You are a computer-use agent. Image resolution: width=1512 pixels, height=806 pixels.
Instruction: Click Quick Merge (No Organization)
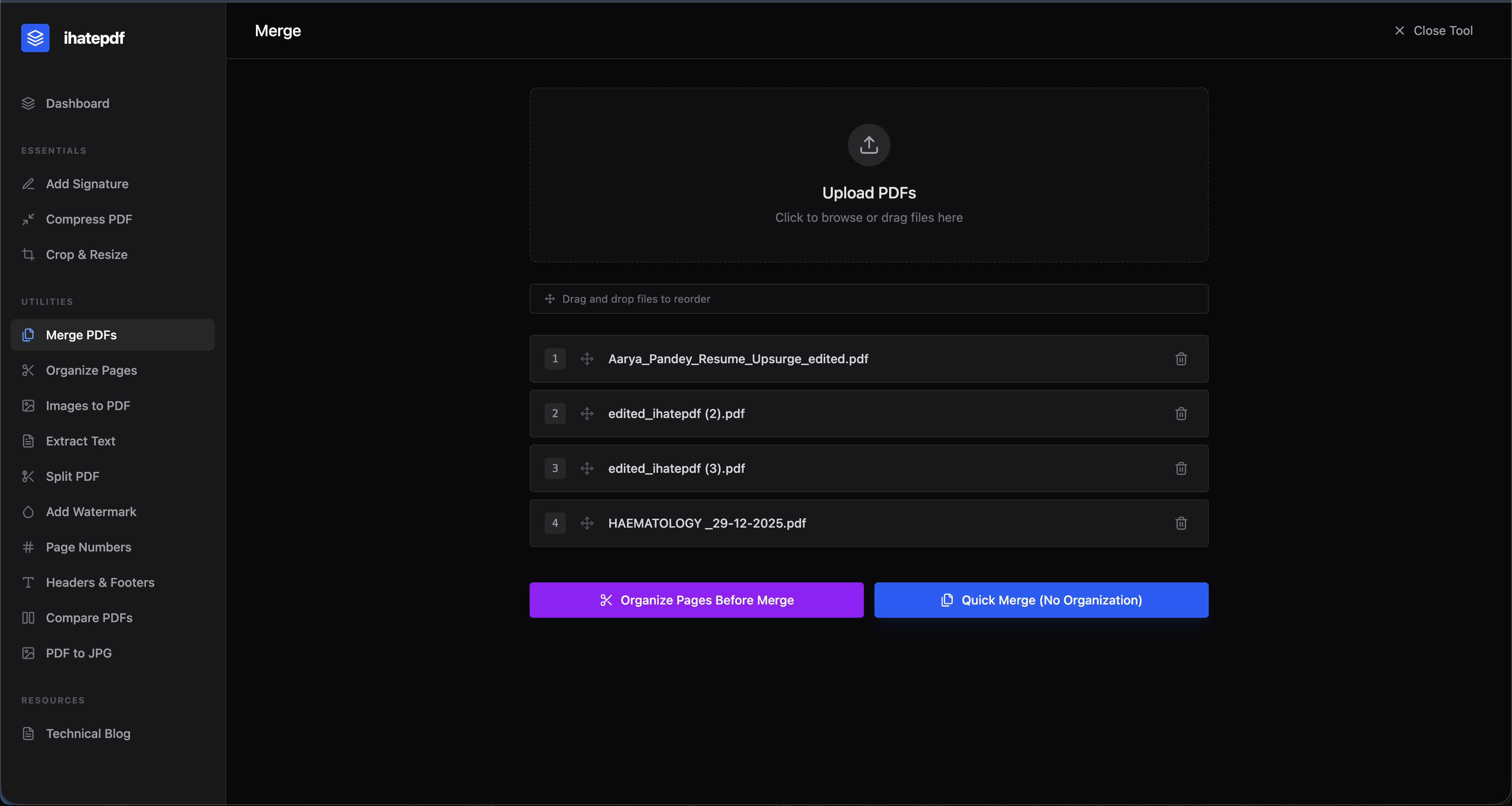pyautogui.click(x=1041, y=600)
